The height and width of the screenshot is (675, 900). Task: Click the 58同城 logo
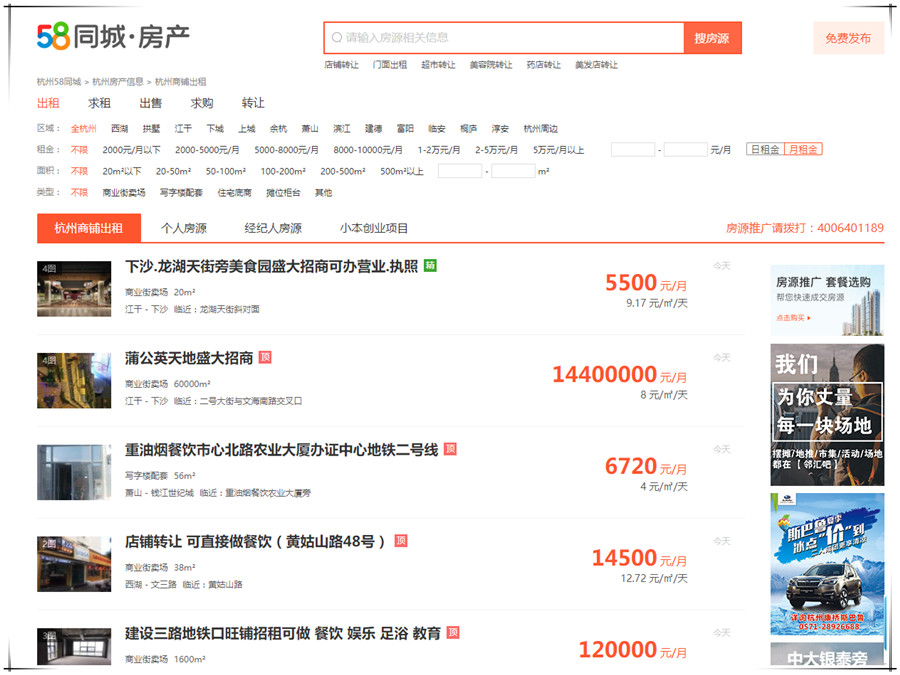[x=113, y=37]
